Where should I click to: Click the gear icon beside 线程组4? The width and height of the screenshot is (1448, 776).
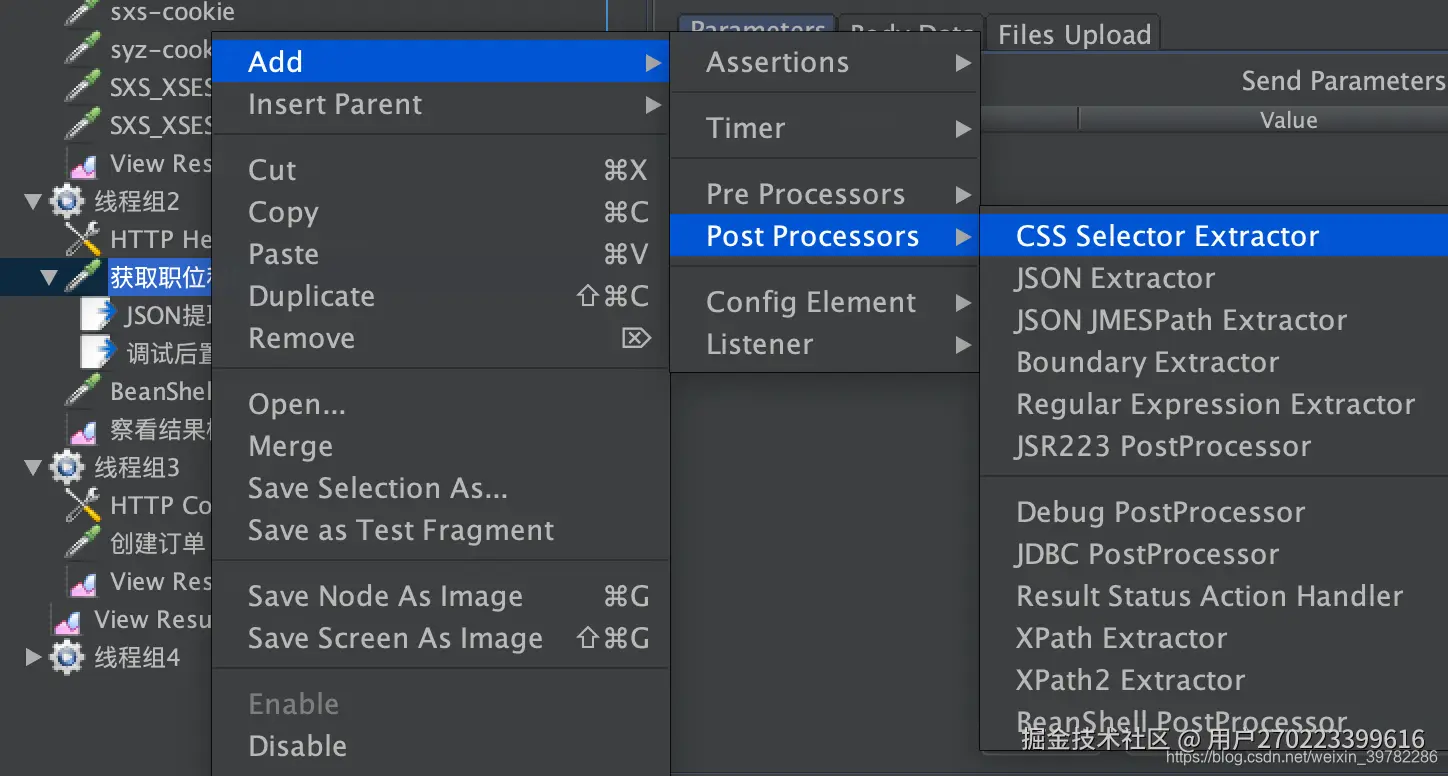coord(67,657)
